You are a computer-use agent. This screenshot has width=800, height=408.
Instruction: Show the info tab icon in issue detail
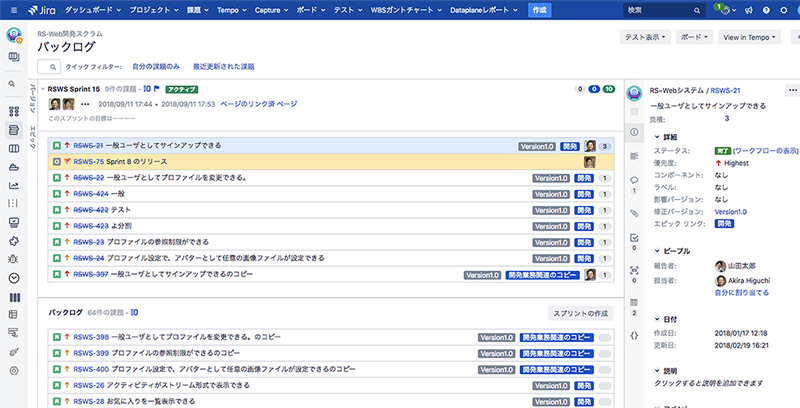click(634, 132)
